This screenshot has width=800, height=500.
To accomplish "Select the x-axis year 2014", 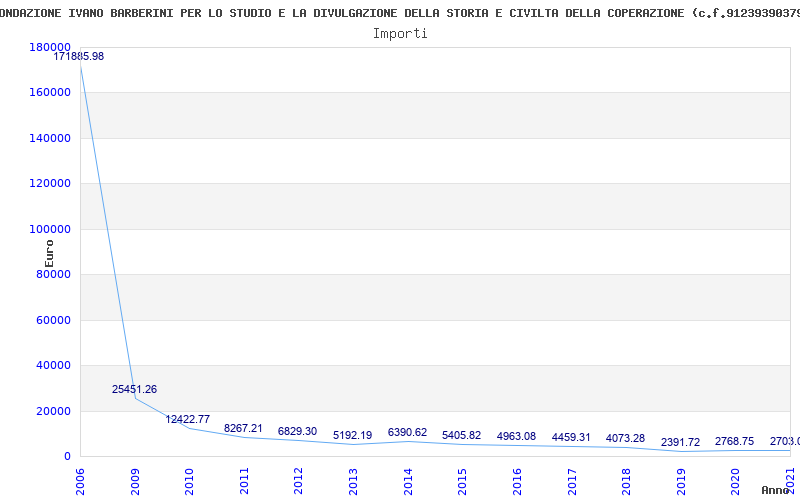I will 408,481.
